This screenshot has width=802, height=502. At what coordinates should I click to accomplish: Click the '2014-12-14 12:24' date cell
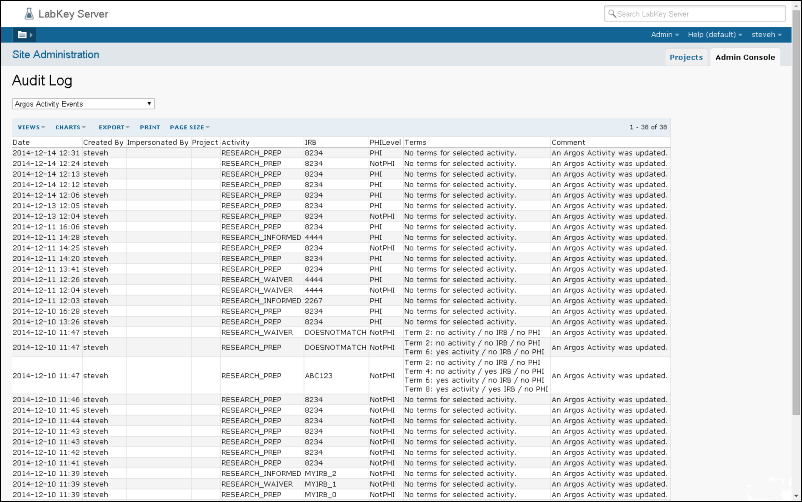point(46,164)
